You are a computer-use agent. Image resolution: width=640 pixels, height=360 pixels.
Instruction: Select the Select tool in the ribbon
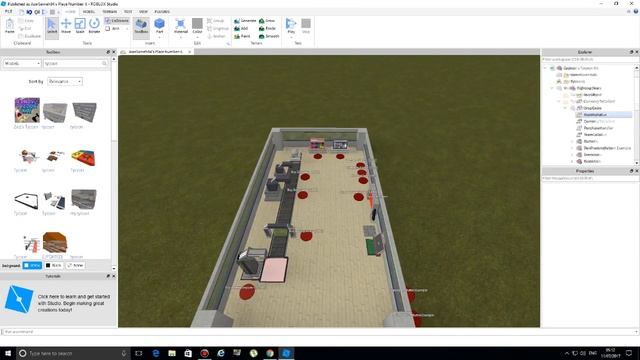coord(52,27)
